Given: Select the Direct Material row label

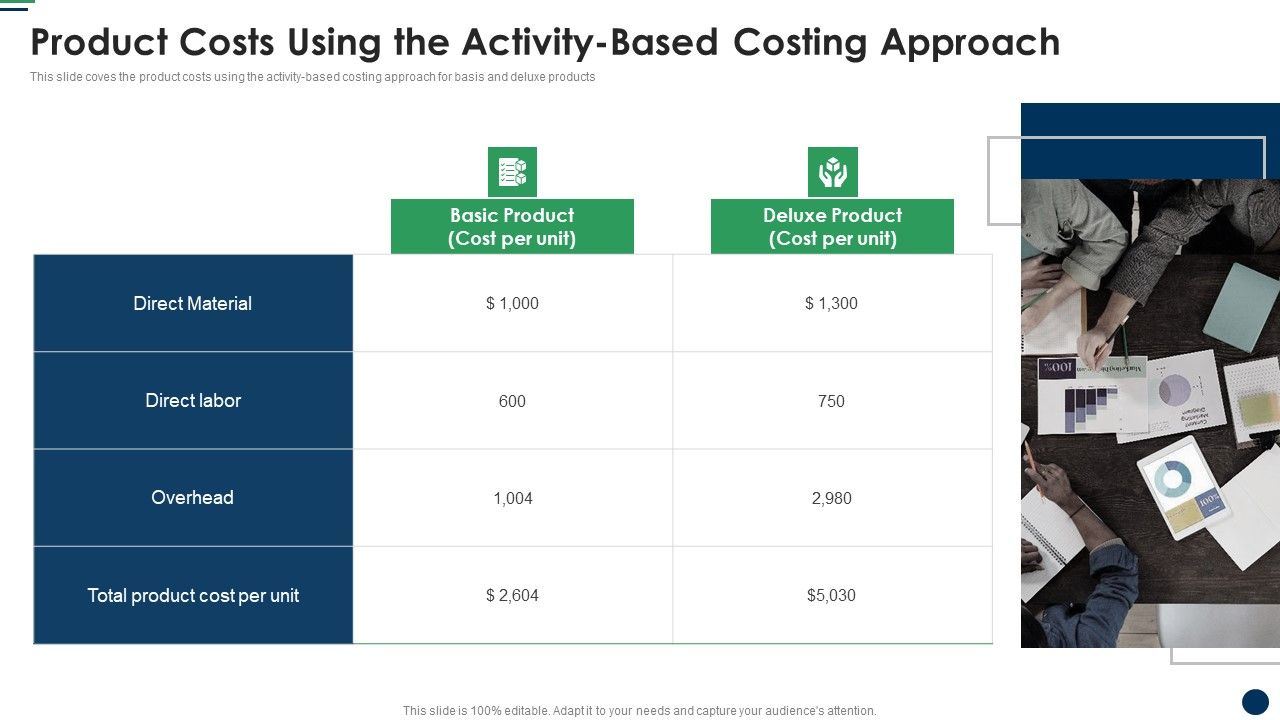Looking at the screenshot, I should coord(192,303).
